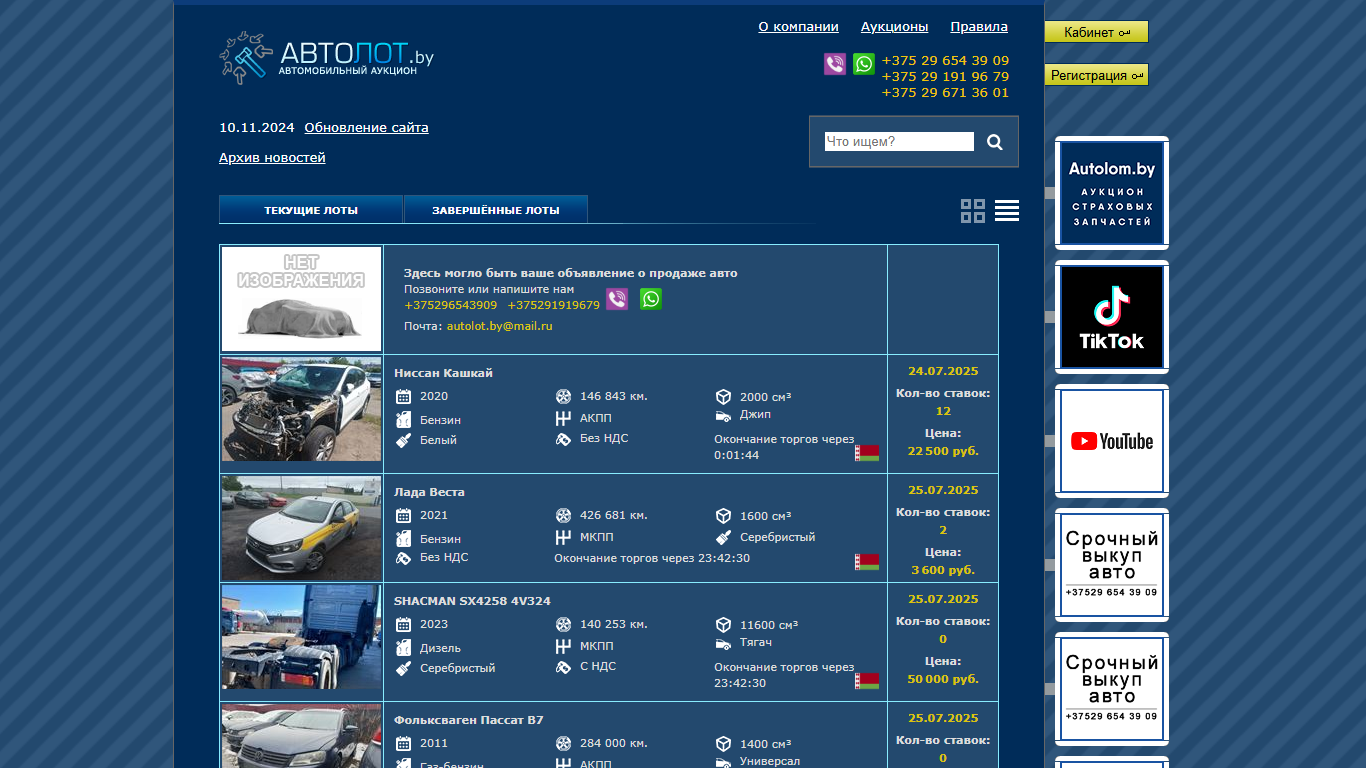Click phone number +375296543909 in ad

[x=451, y=305]
